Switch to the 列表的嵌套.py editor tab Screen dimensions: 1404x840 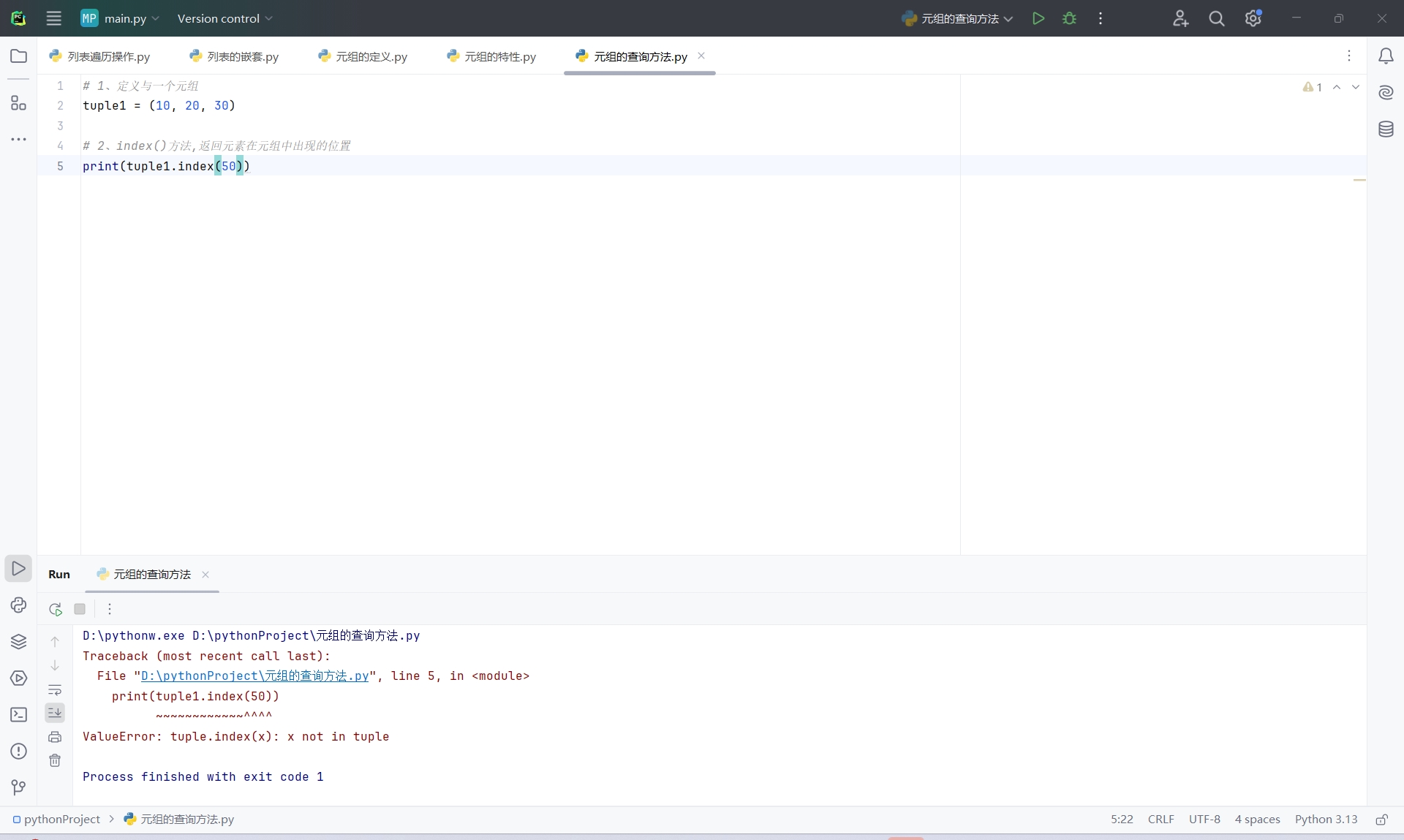(x=242, y=56)
